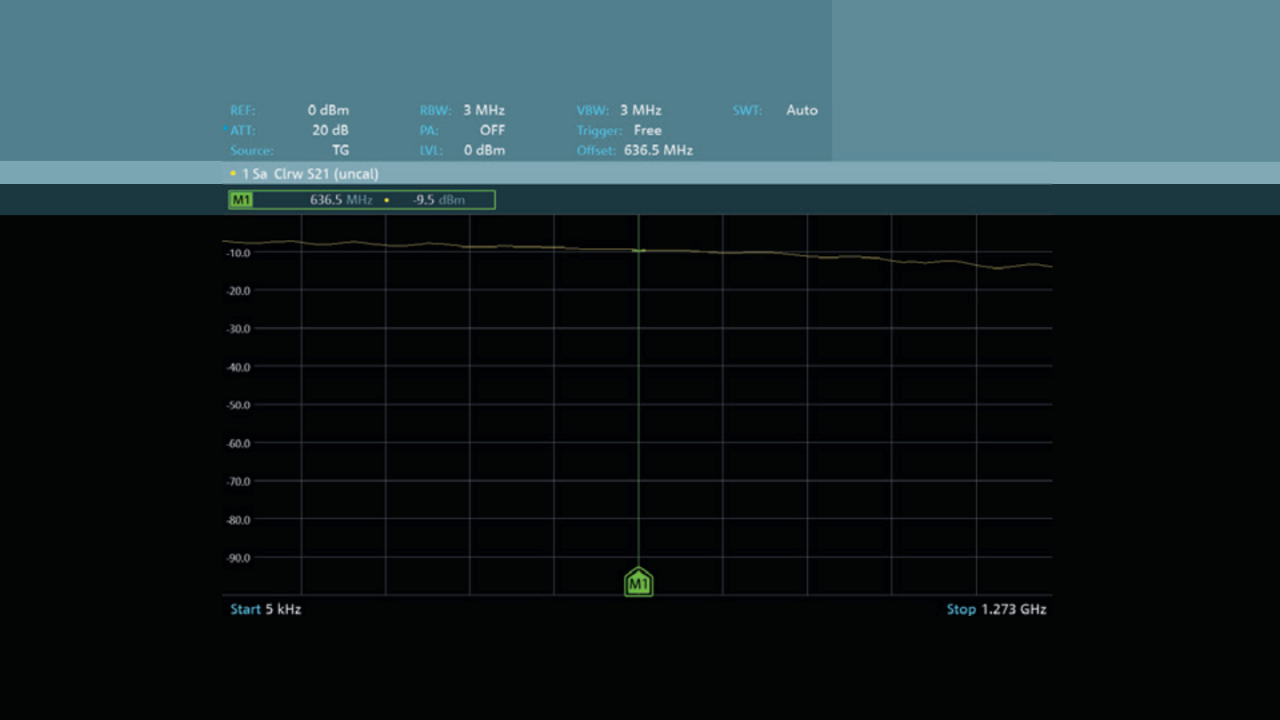Click the M1 vertical marker line on the graph

pyautogui.click(x=638, y=400)
